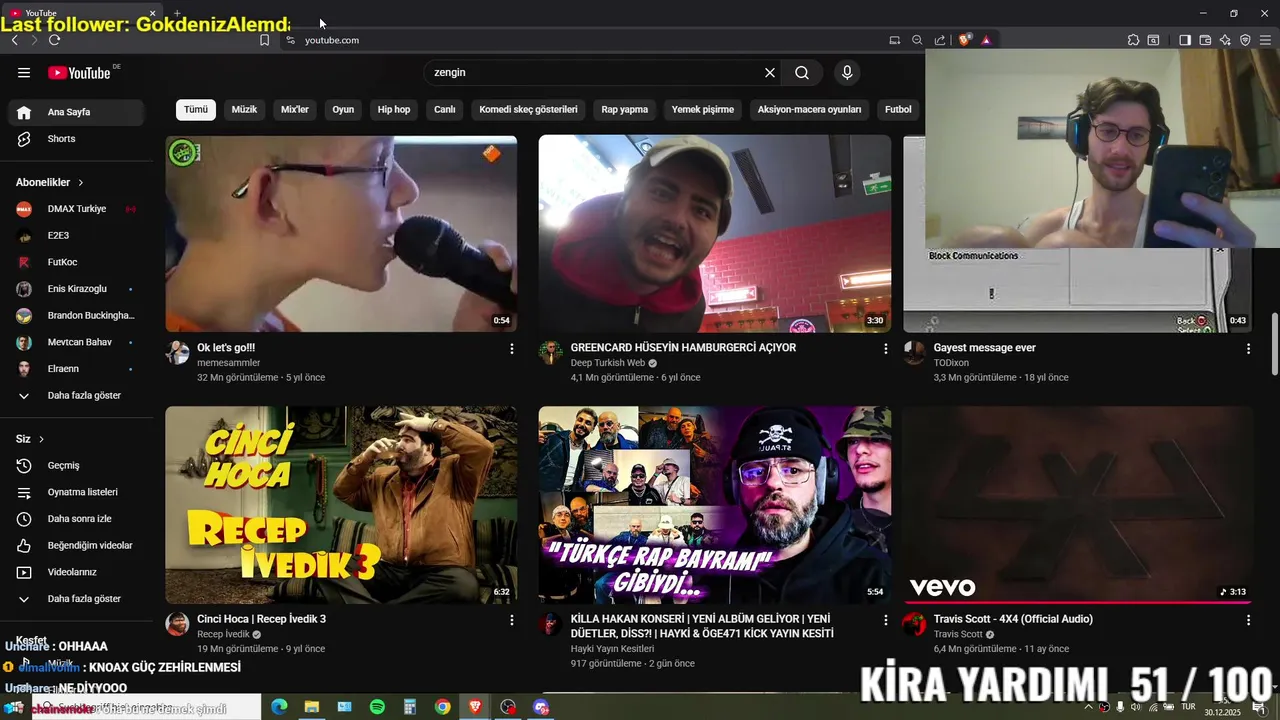Toggle the browser sidebar panel

coord(1184,40)
